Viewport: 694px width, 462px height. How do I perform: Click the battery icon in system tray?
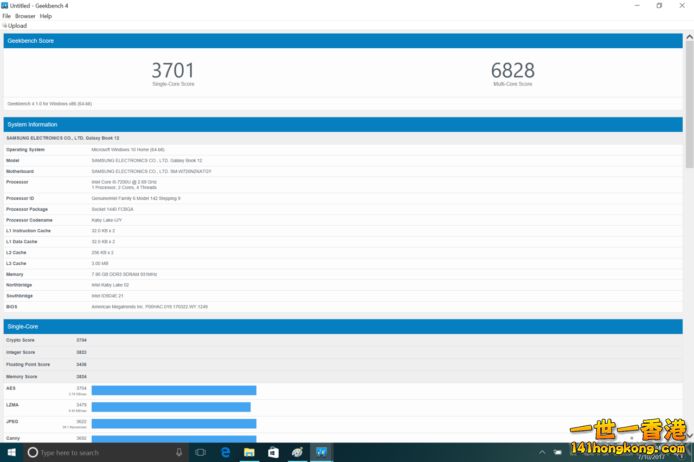click(x=557, y=452)
